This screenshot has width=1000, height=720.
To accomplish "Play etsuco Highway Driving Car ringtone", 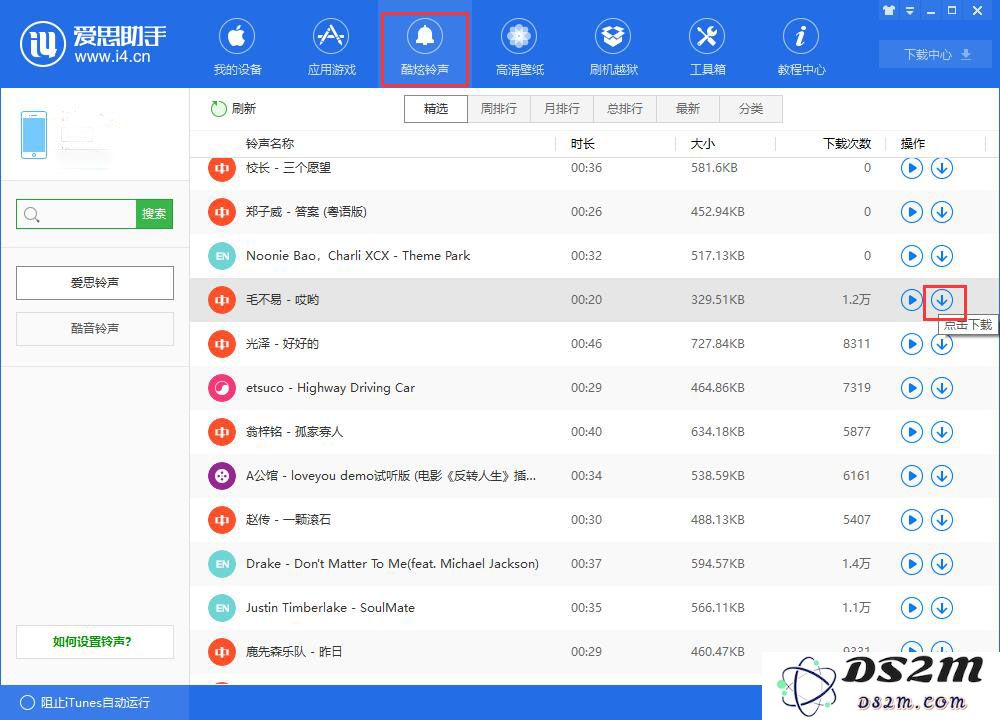I will [x=912, y=388].
